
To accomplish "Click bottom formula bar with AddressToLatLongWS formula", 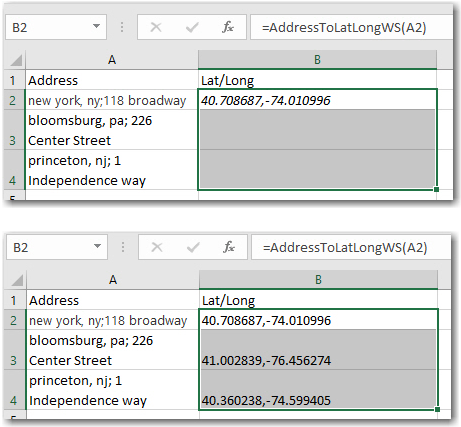I will (x=351, y=247).
